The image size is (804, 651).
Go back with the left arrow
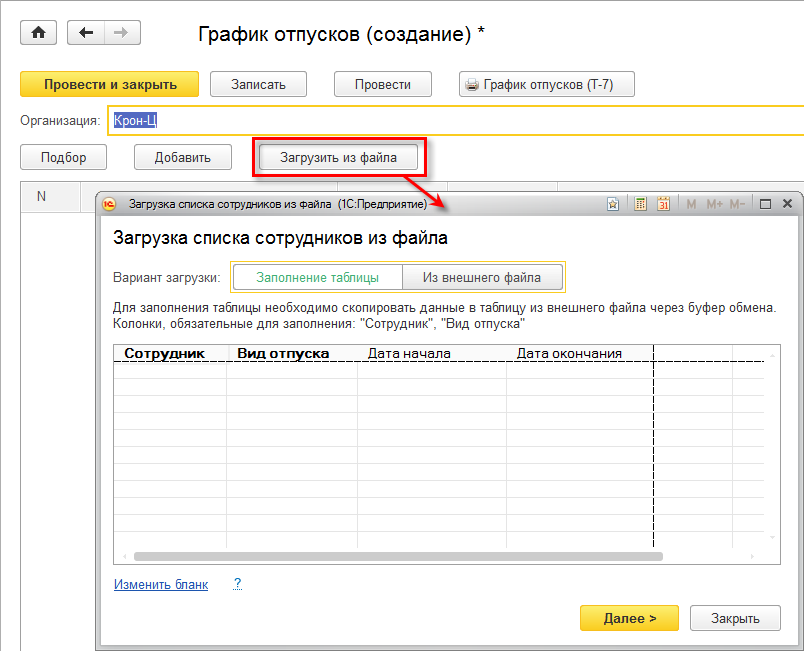[86, 33]
